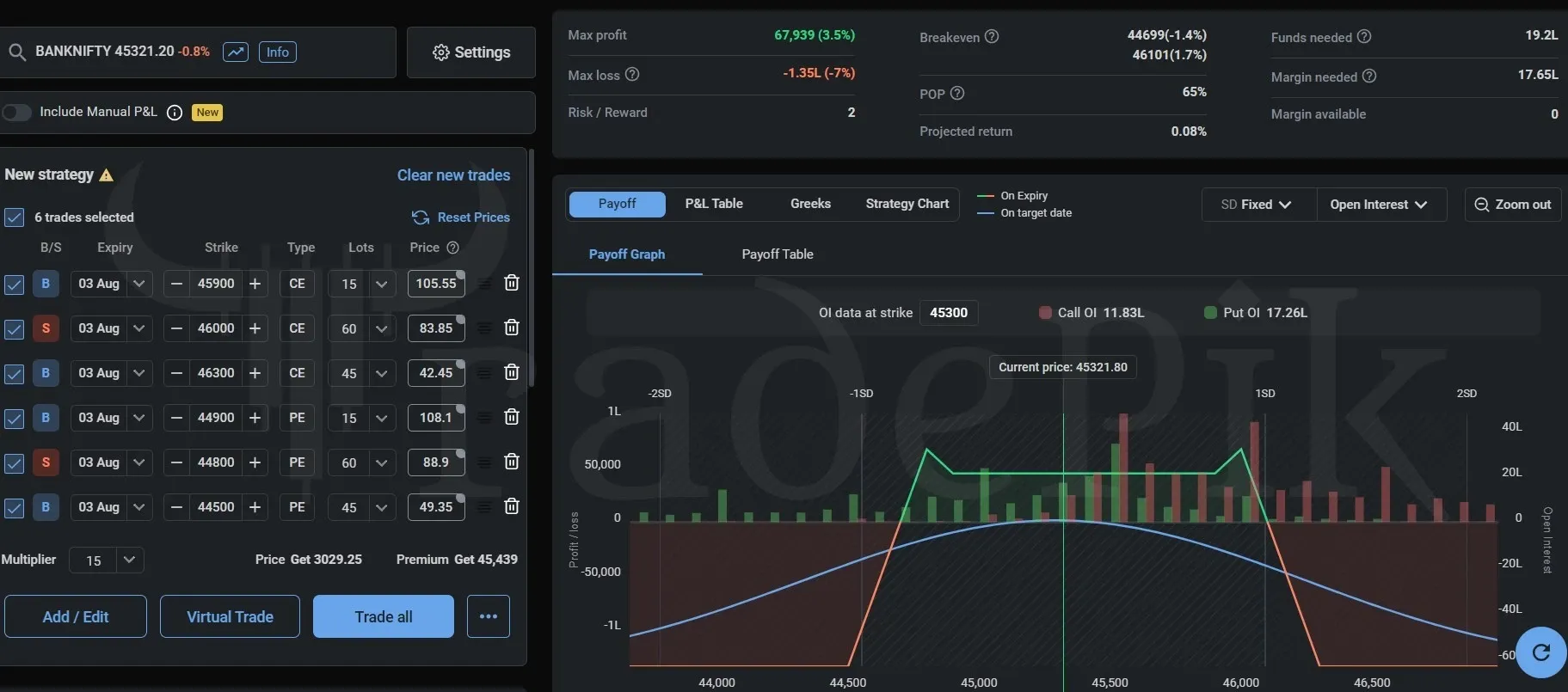Toggle the S Sell button on the 44800 row

tap(46, 462)
